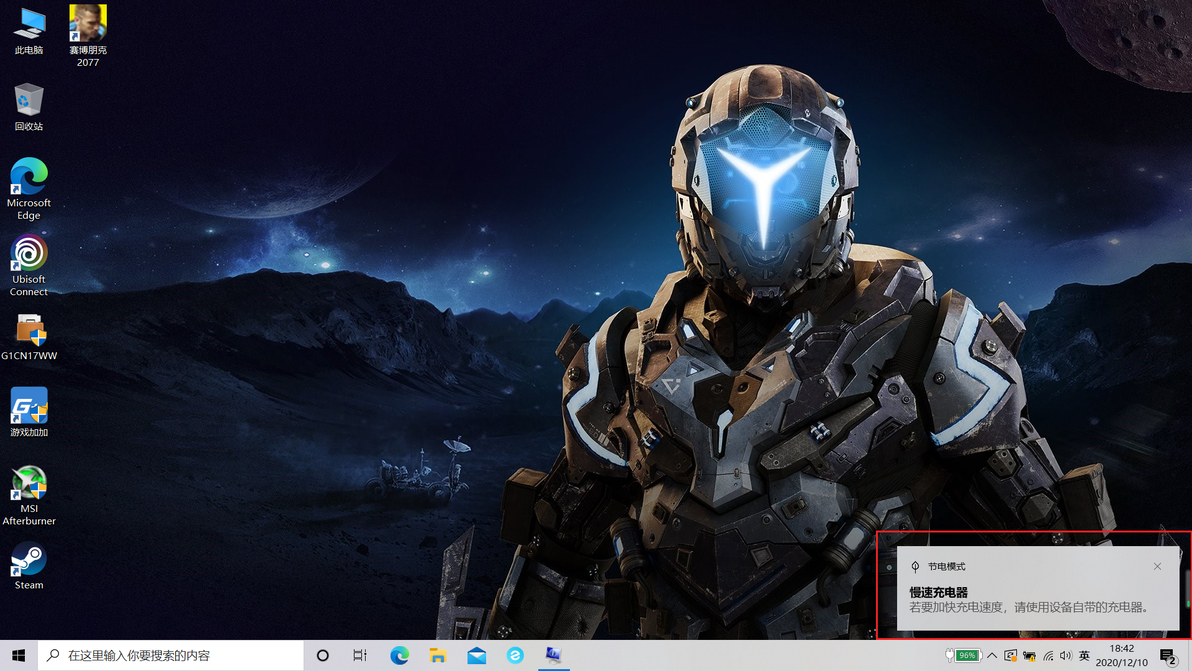This screenshot has width=1192, height=671.
Task: Select the 游戏加加 desktop shortcut
Action: pyautogui.click(x=29, y=412)
